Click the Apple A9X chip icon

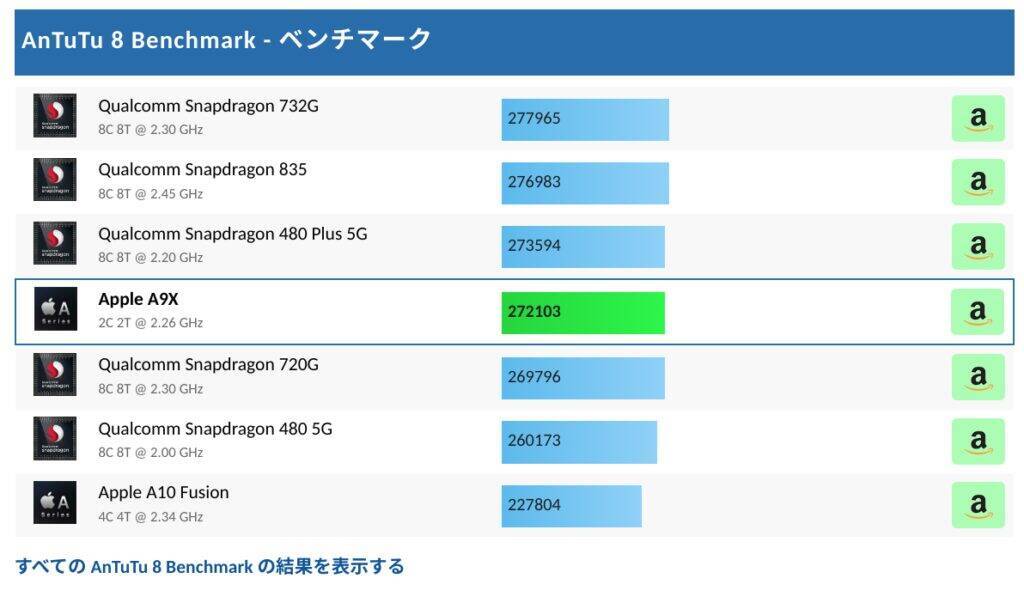click(x=55, y=310)
